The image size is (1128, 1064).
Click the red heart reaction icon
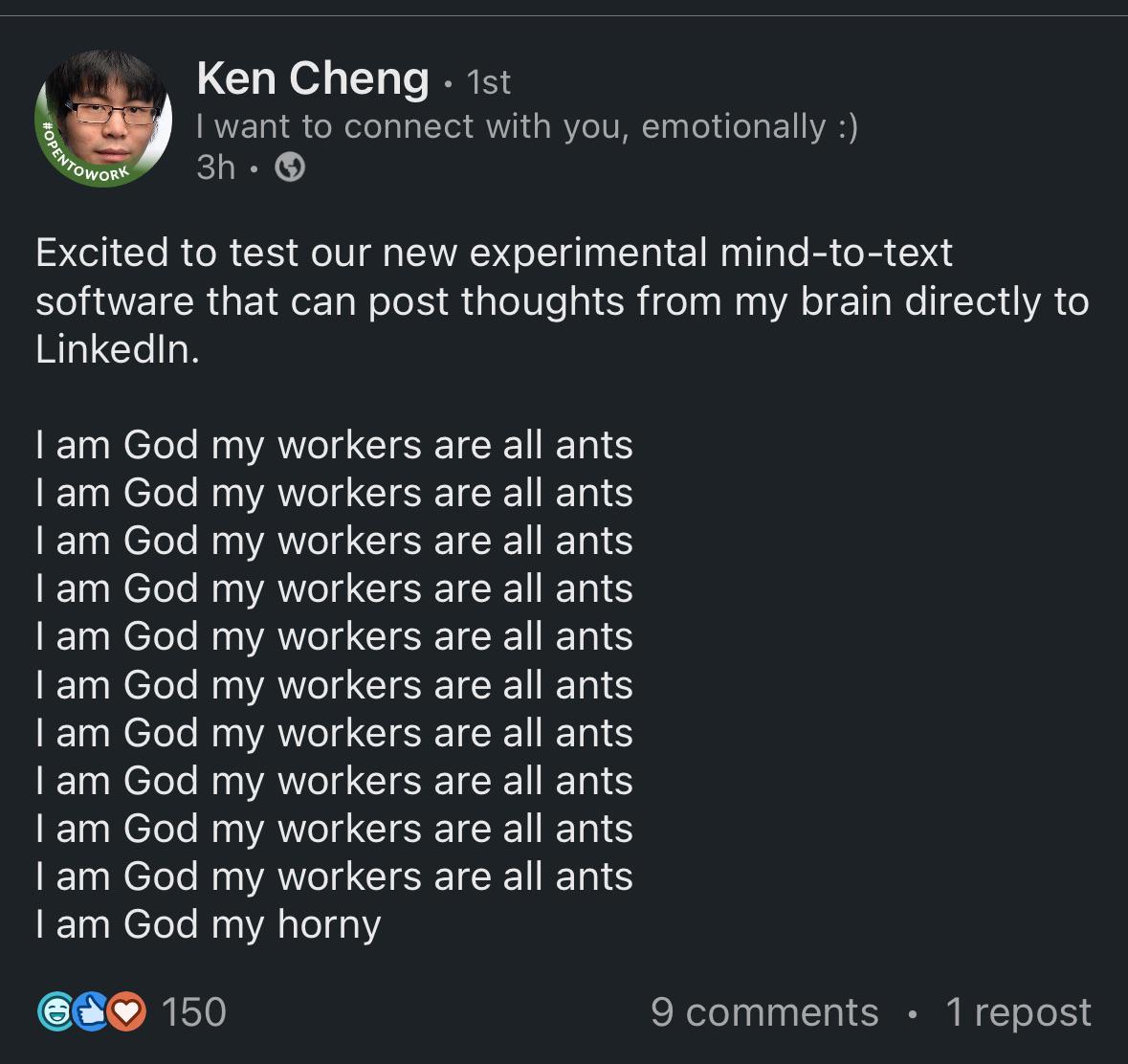coord(127,1011)
